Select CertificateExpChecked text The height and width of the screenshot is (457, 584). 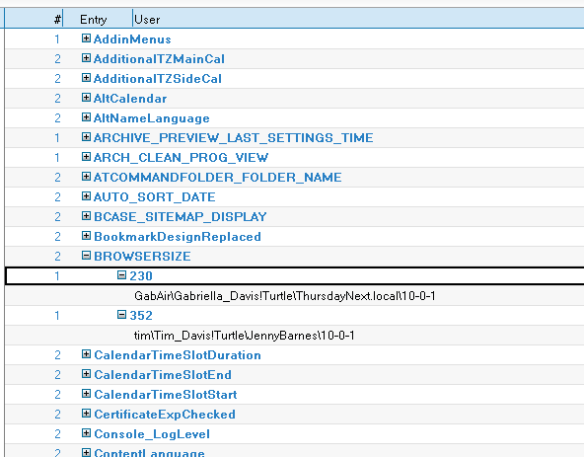[x=165, y=414]
